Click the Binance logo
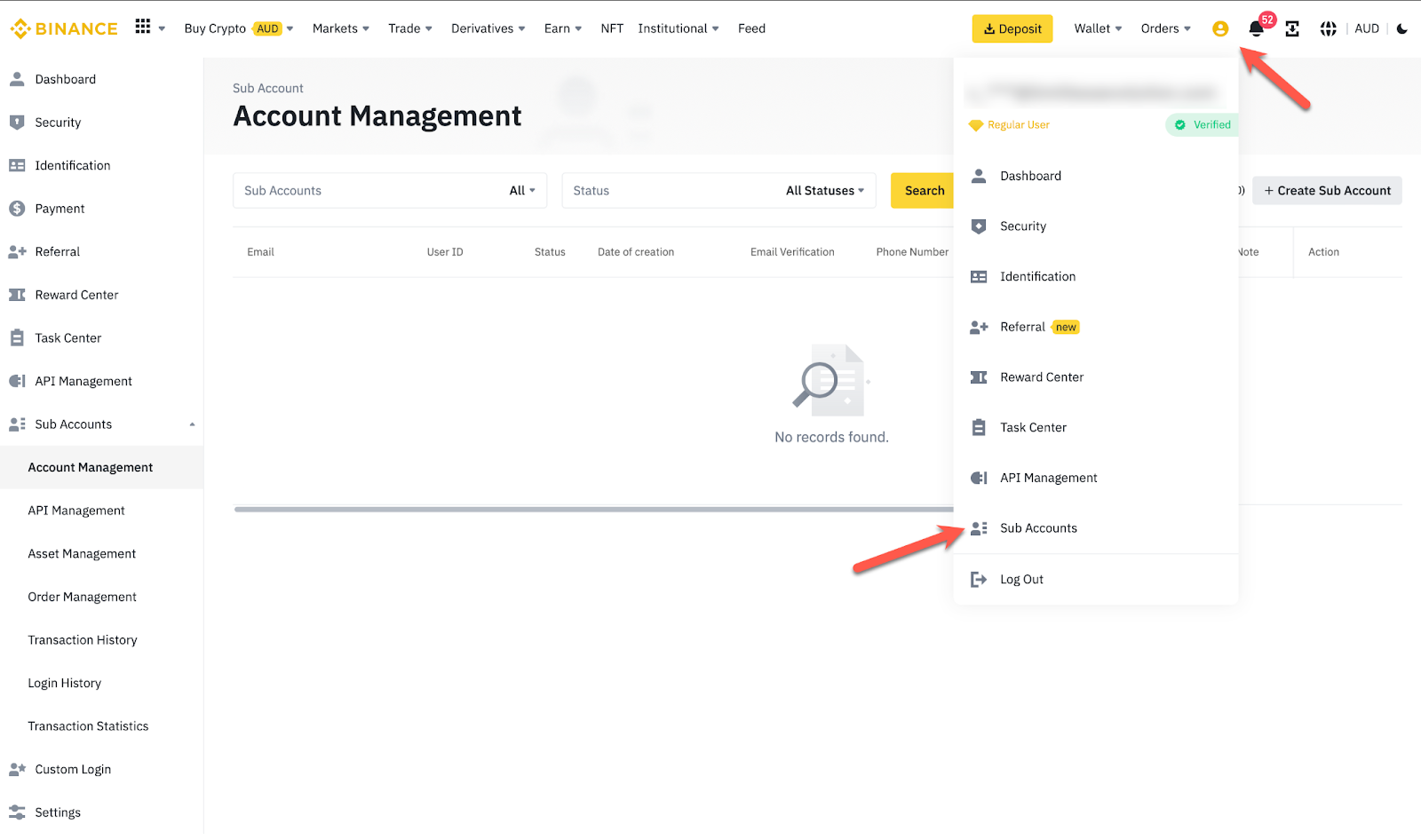 pos(64,28)
